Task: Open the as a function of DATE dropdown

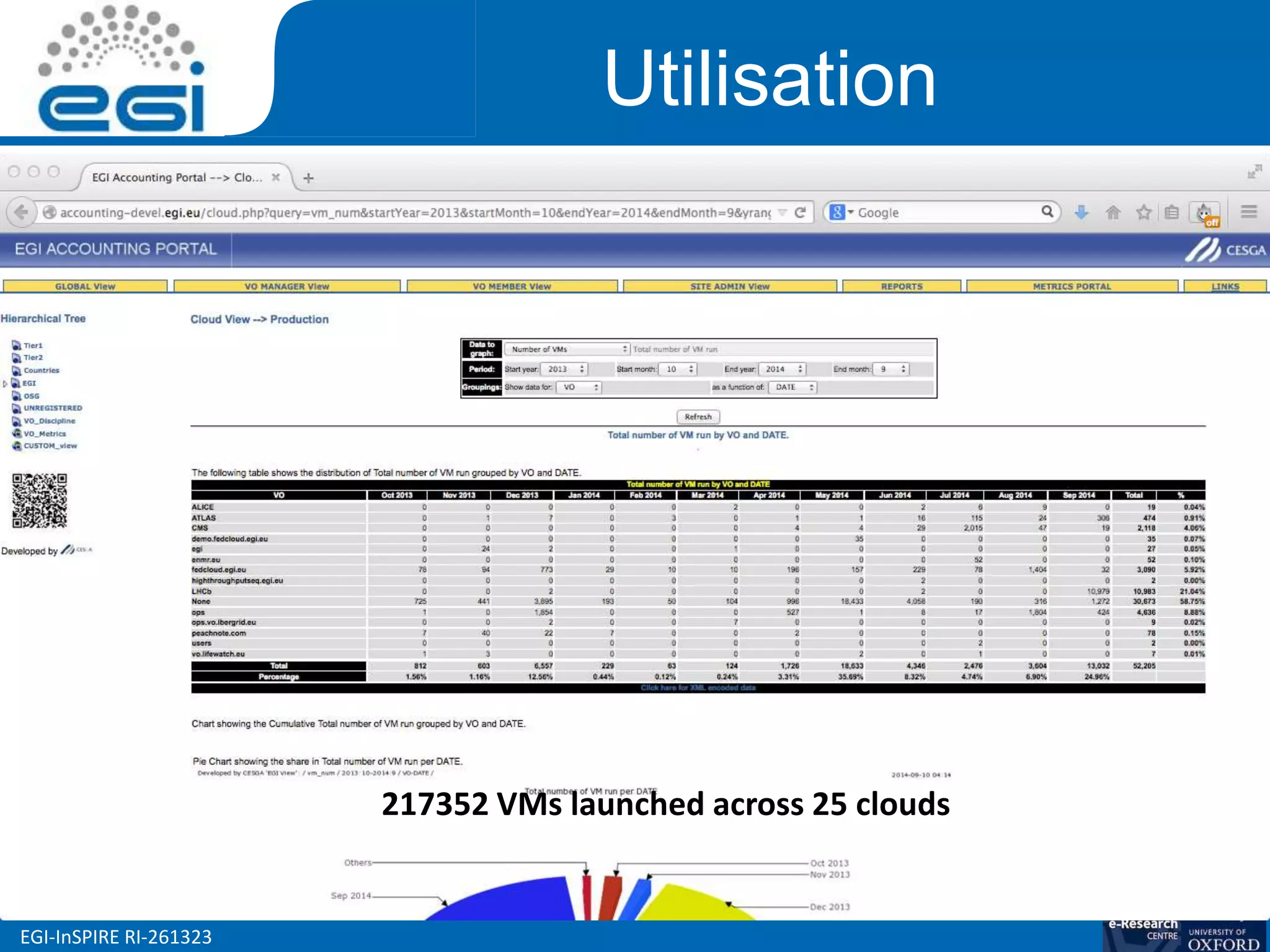Action: (793, 387)
